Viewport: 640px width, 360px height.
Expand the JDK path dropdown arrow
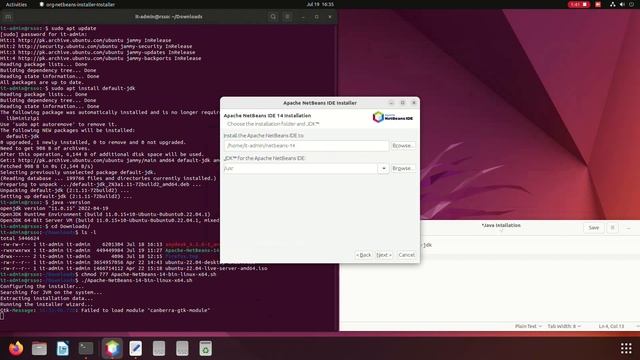tap(383, 168)
